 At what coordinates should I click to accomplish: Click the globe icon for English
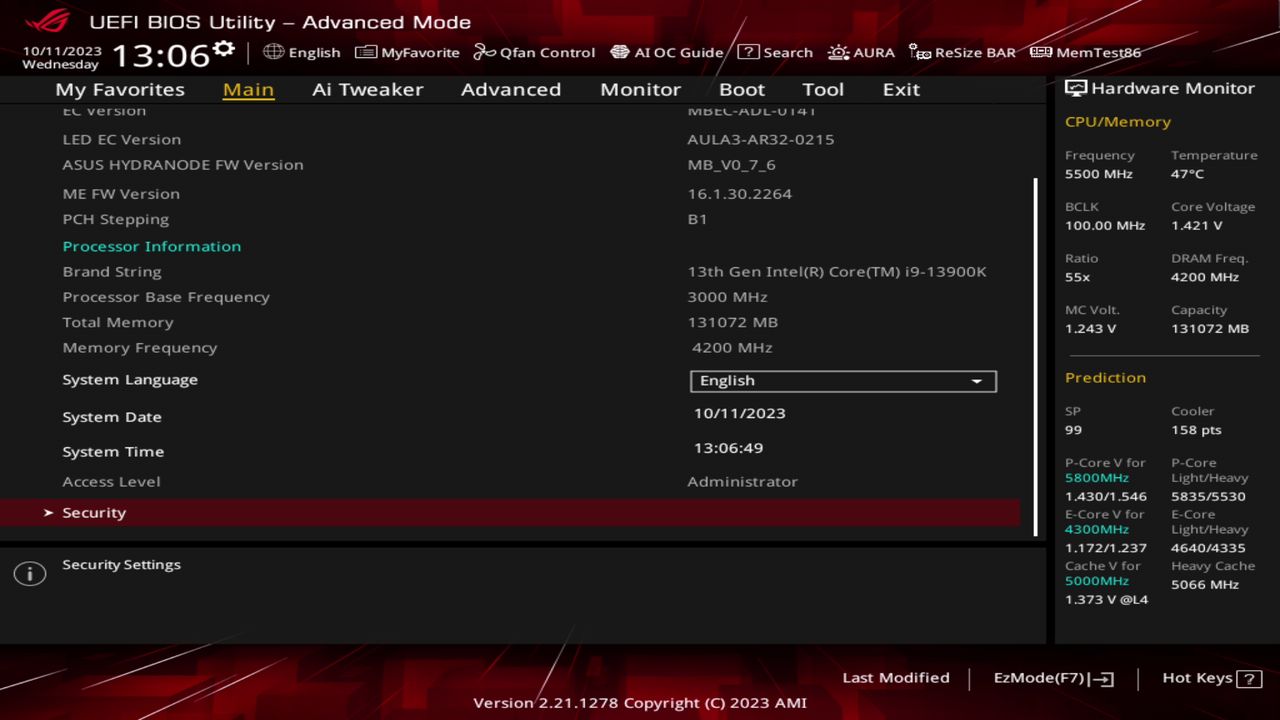273,52
